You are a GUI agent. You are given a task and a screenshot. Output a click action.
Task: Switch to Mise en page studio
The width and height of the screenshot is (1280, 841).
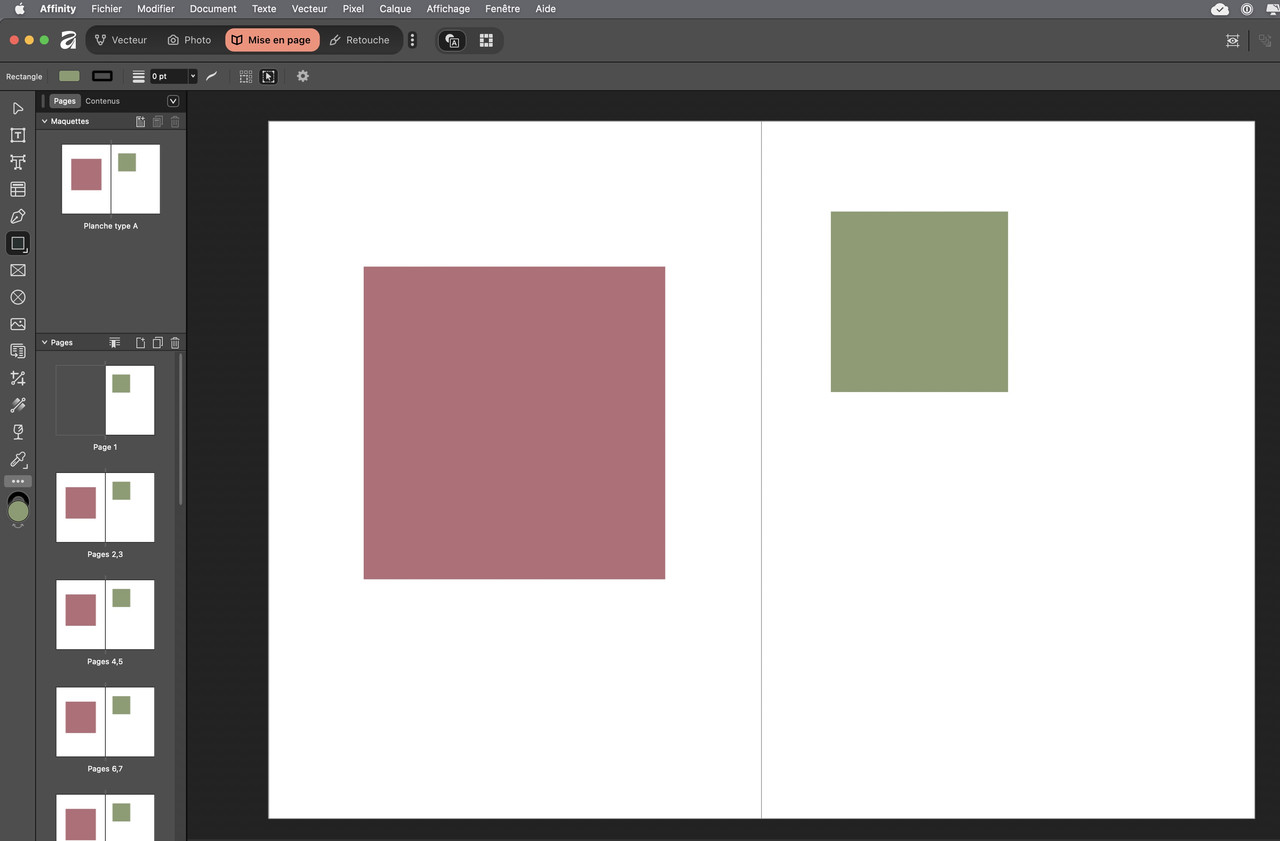point(272,40)
